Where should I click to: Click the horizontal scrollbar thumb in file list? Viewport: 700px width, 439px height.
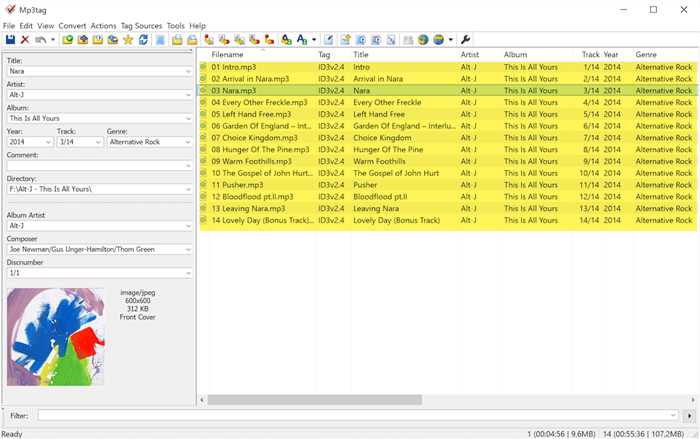(x=314, y=400)
